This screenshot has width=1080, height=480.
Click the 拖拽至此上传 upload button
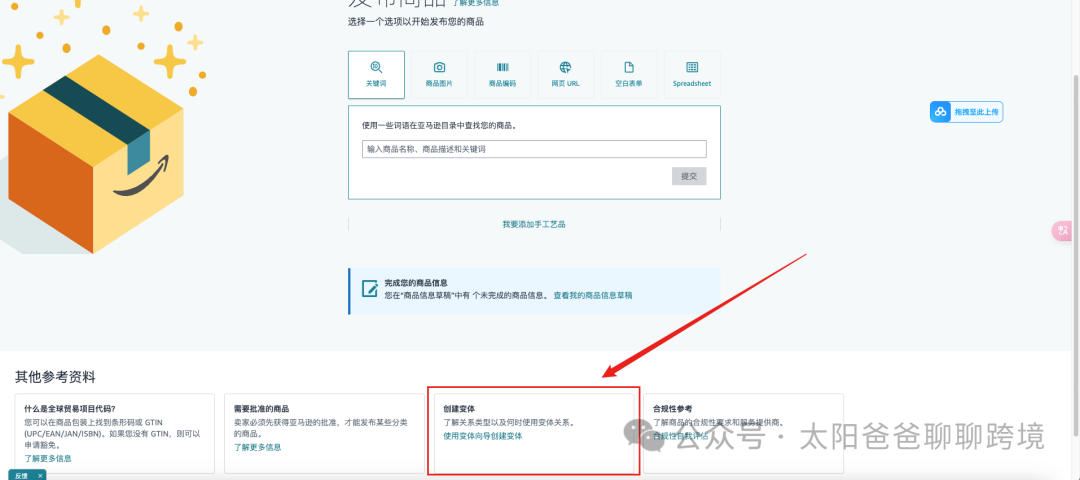tap(966, 112)
